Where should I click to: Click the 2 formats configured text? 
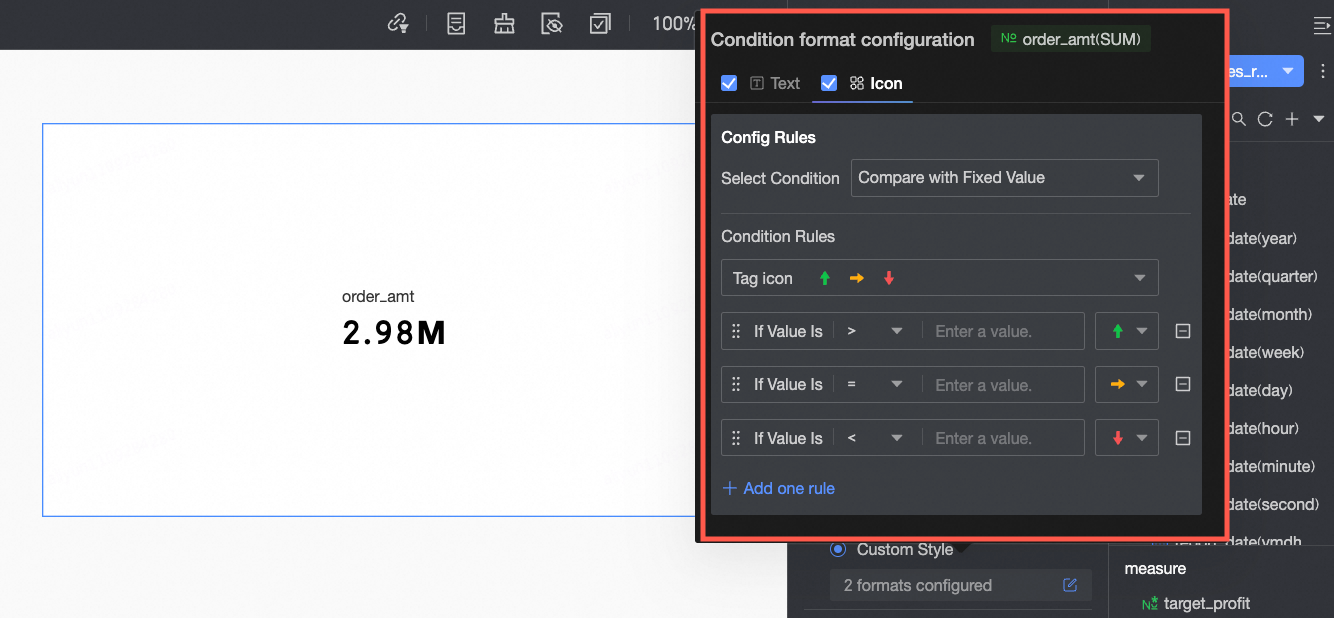click(x=917, y=585)
